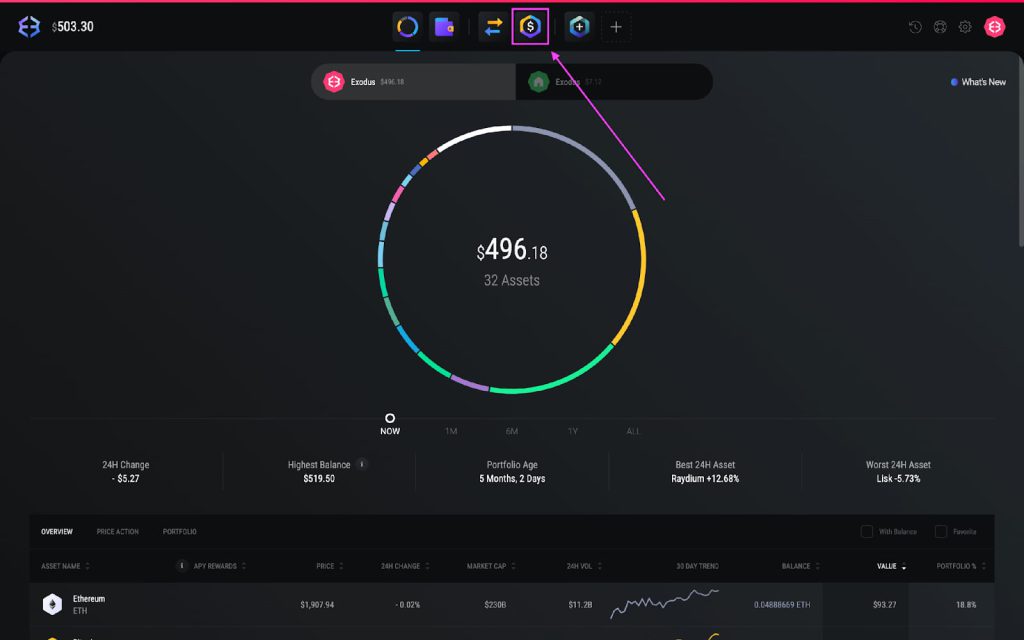Screen dimensions: 1024x640
Task: Click the 32 Assets label
Action: [x=511, y=280]
